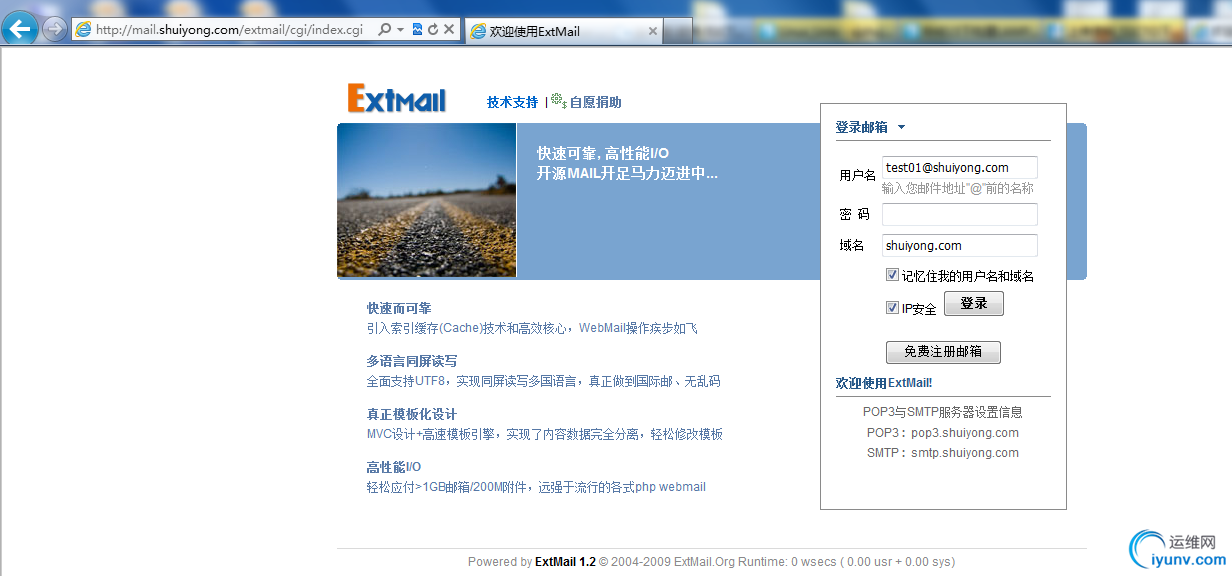Open the 自愿捐助 link
The width and height of the screenshot is (1232, 576).
click(595, 102)
